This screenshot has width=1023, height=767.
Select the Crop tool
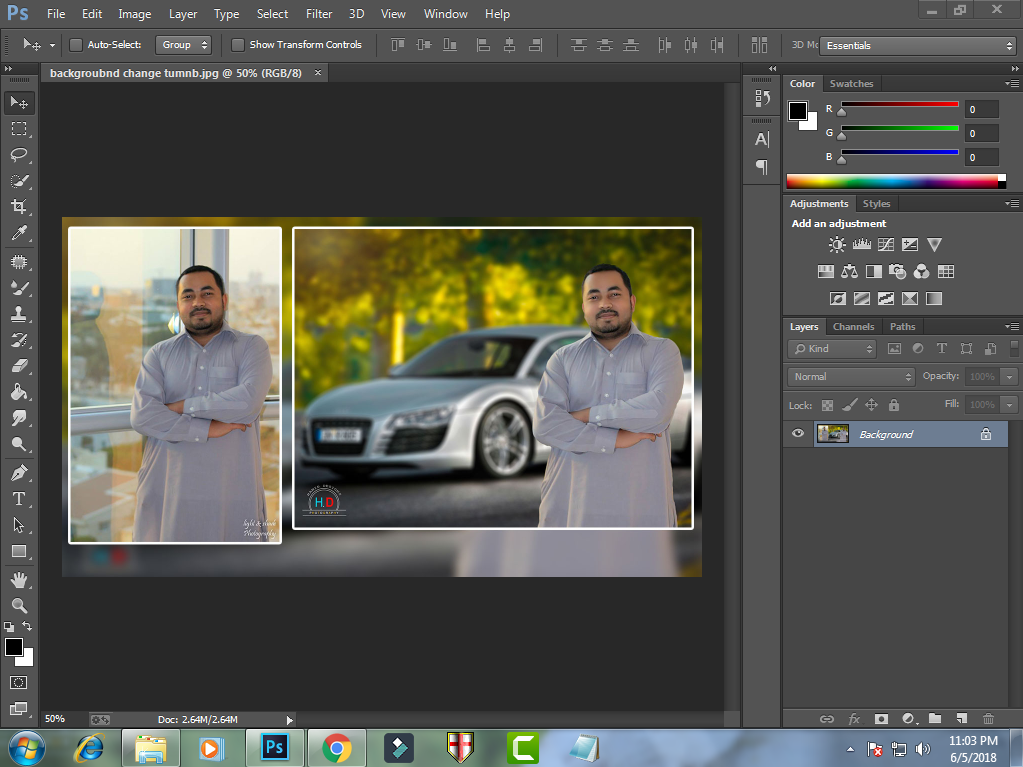click(19, 207)
